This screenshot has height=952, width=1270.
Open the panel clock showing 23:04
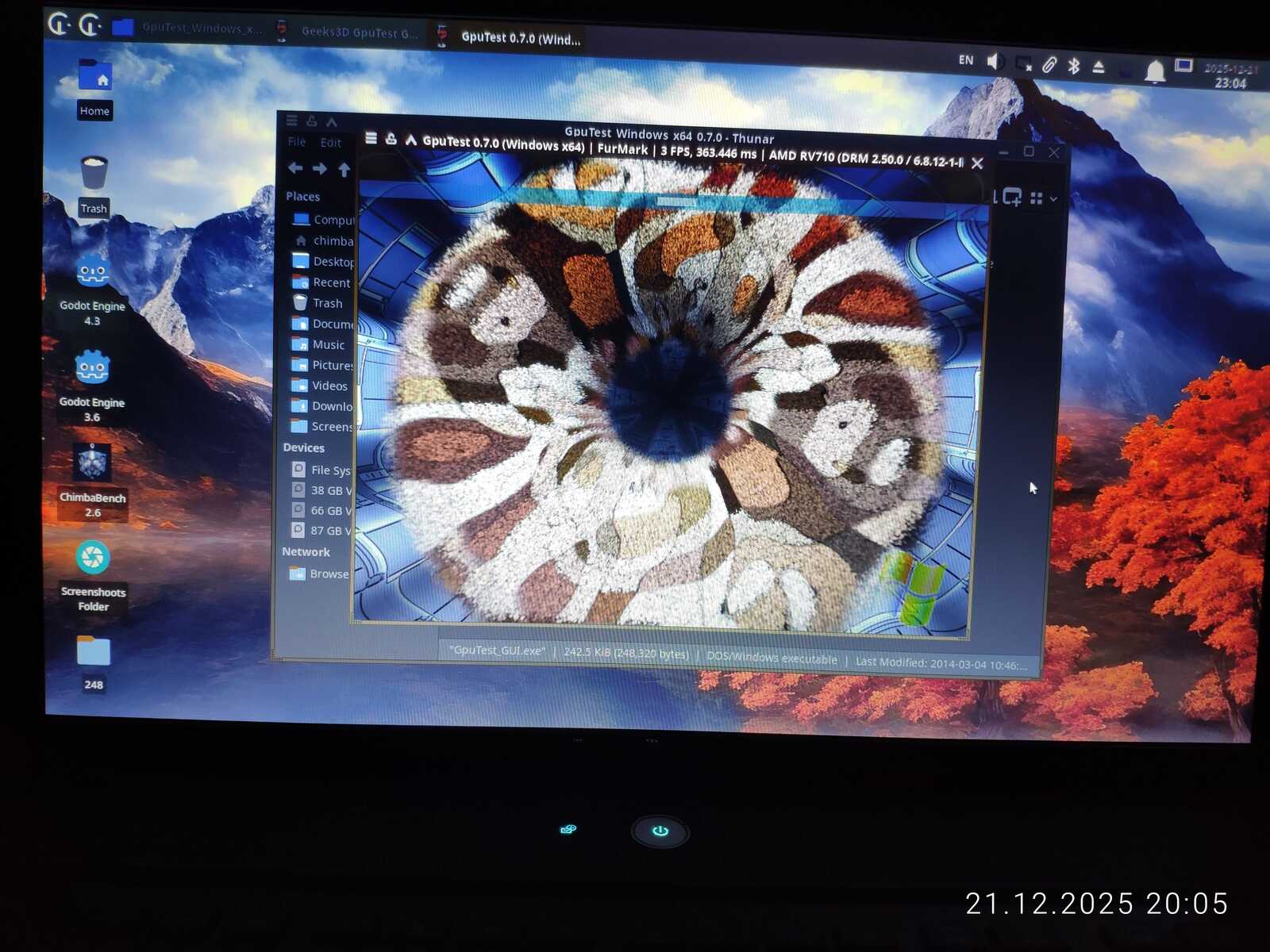(1230, 76)
